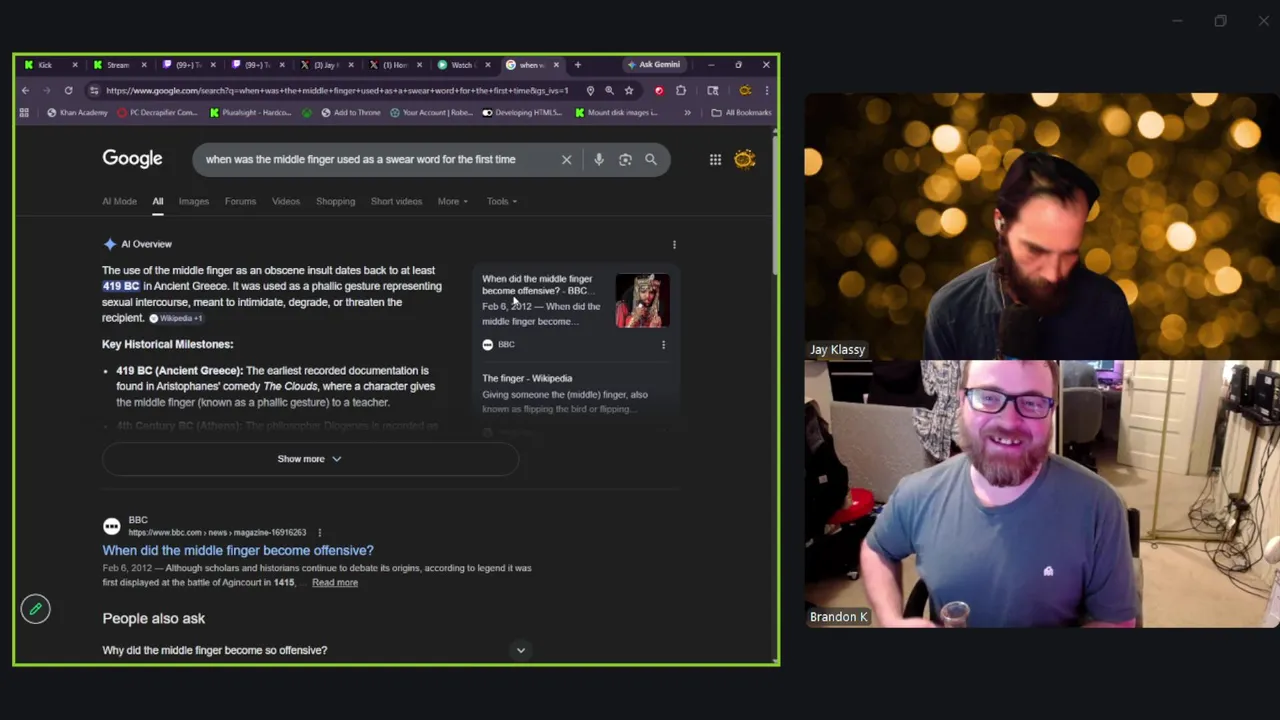Select the Short videos search tab
The width and height of the screenshot is (1280, 720).
pos(396,201)
